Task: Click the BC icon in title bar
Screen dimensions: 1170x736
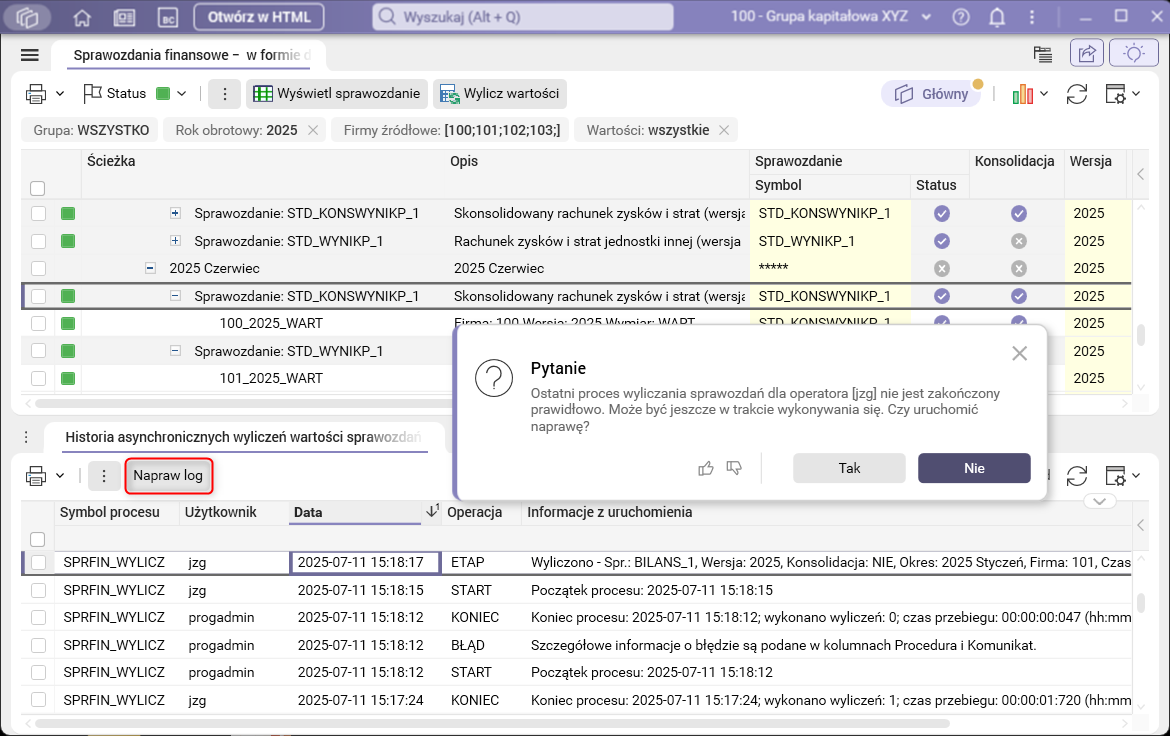Action: (167, 17)
